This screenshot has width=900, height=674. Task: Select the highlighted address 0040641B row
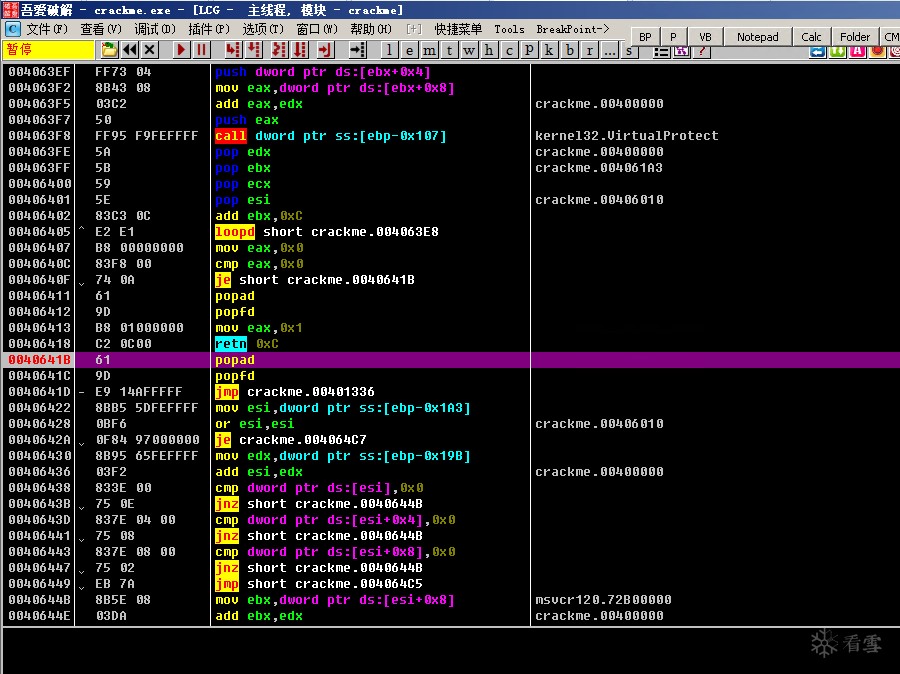[x=451, y=360]
